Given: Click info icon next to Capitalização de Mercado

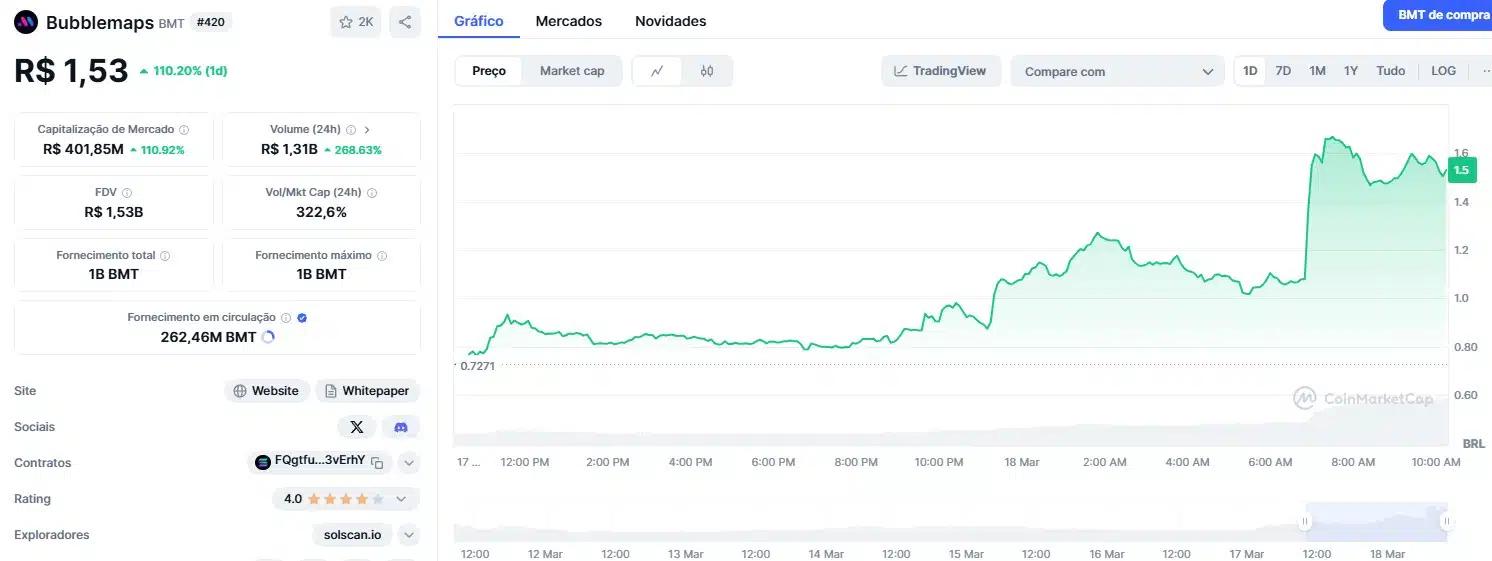Looking at the screenshot, I should [184, 130].
